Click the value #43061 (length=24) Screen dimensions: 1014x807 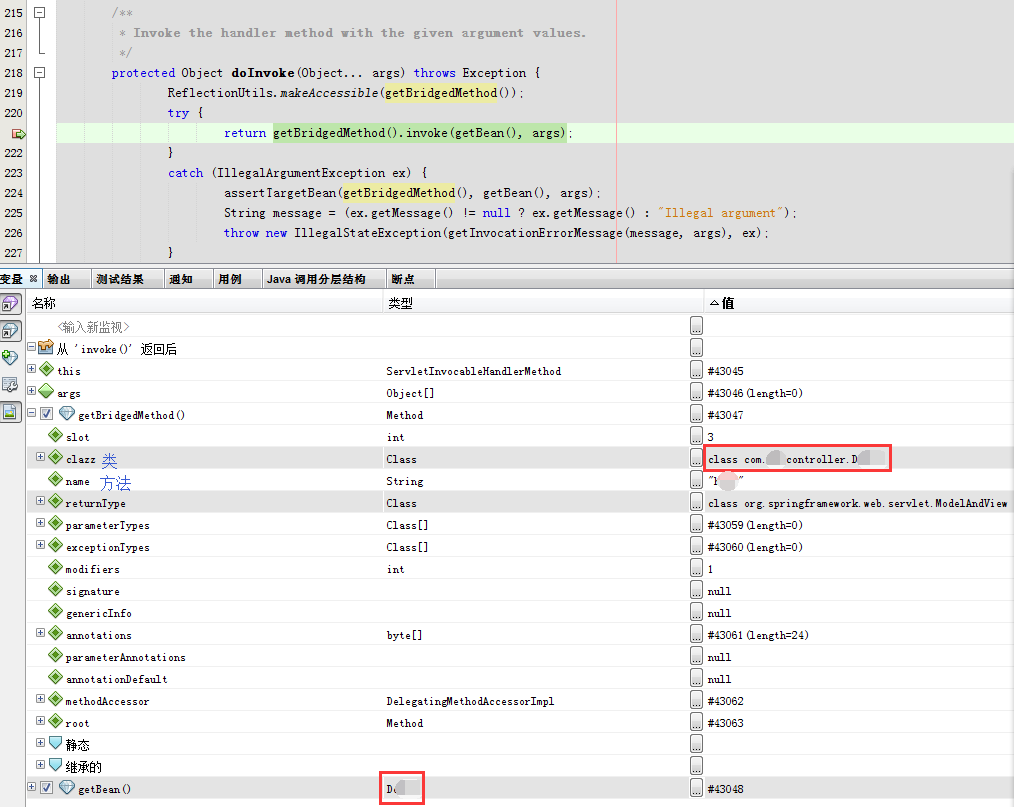click(758, 635)
